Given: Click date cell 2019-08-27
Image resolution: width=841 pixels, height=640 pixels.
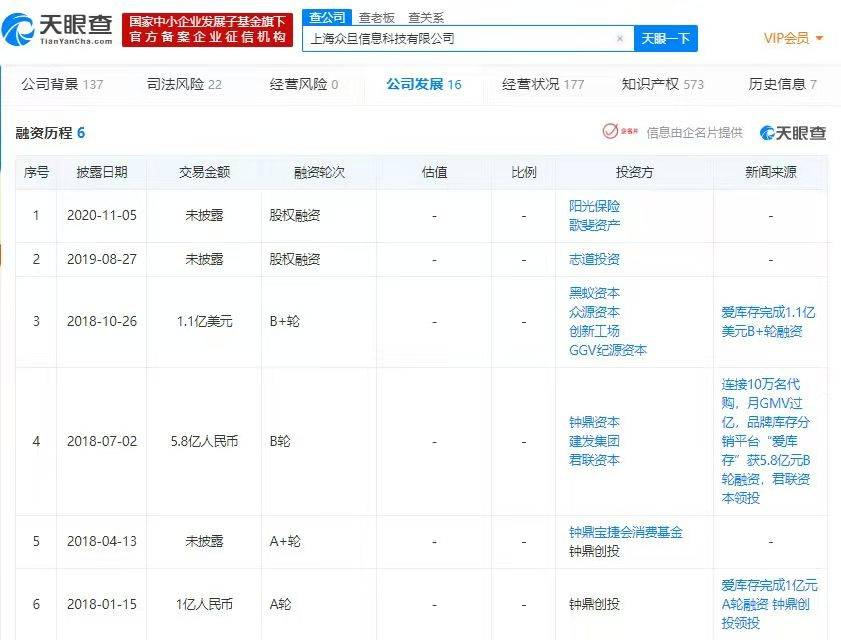Looking at the screenshot, I should 102,260.
